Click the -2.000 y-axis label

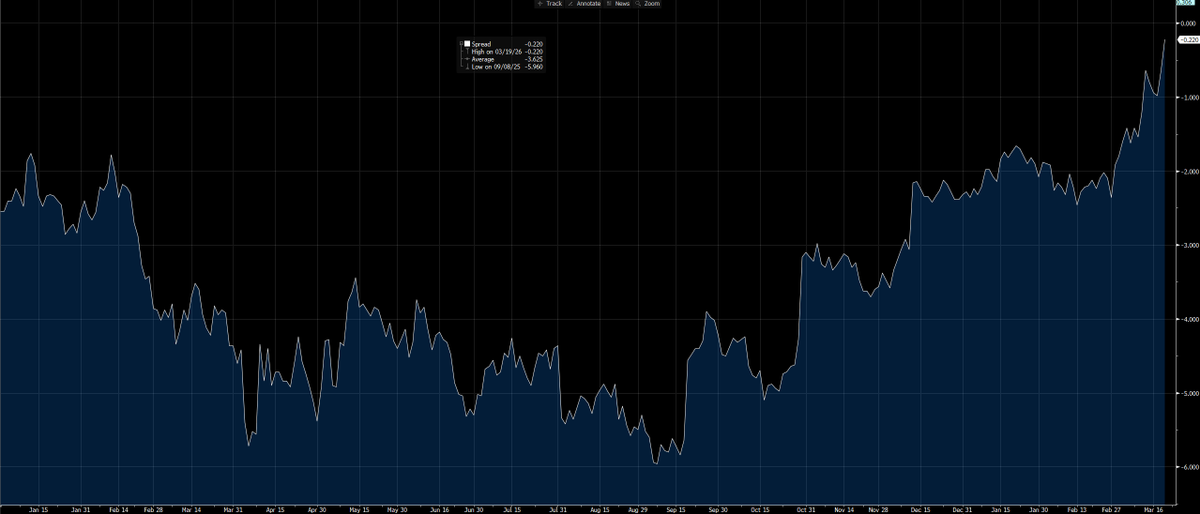pos(1188,172)
